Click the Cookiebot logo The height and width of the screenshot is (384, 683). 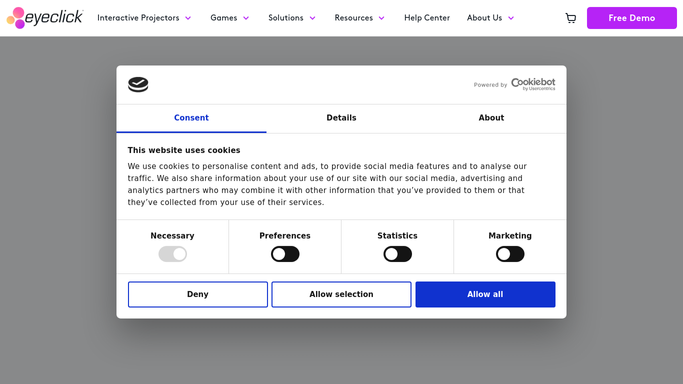coord(533,84)
